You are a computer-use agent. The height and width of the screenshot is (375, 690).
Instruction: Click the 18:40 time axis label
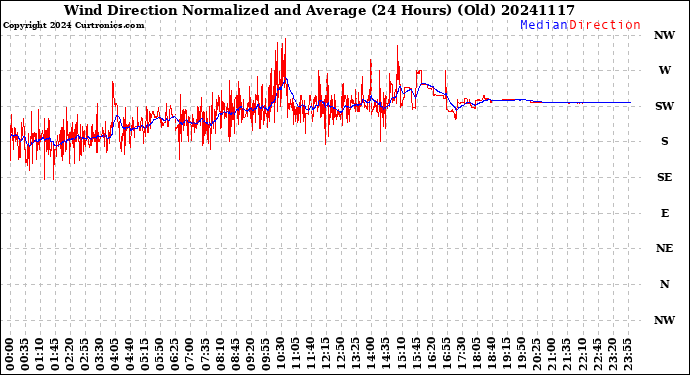491,354
